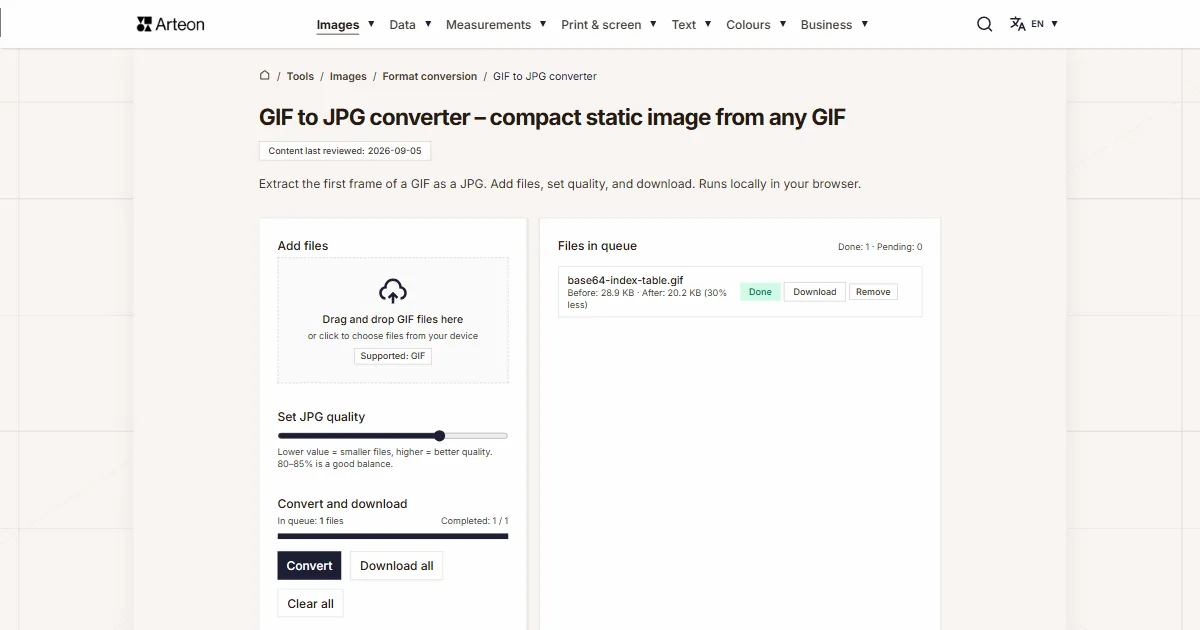Click the 'Set JPG quality' heading
The image size is (1200, 630).
pos(321,417)
